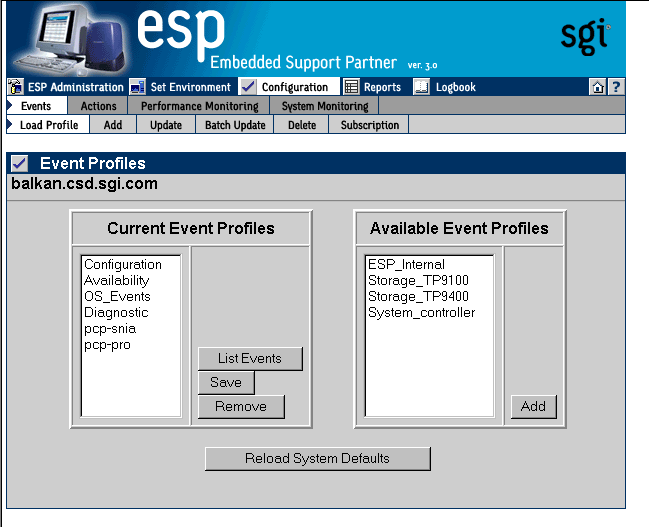Click the Set Environment computer icon
Image resolution: width=649 pixels, height=527 pixels.
click(137, 87)
